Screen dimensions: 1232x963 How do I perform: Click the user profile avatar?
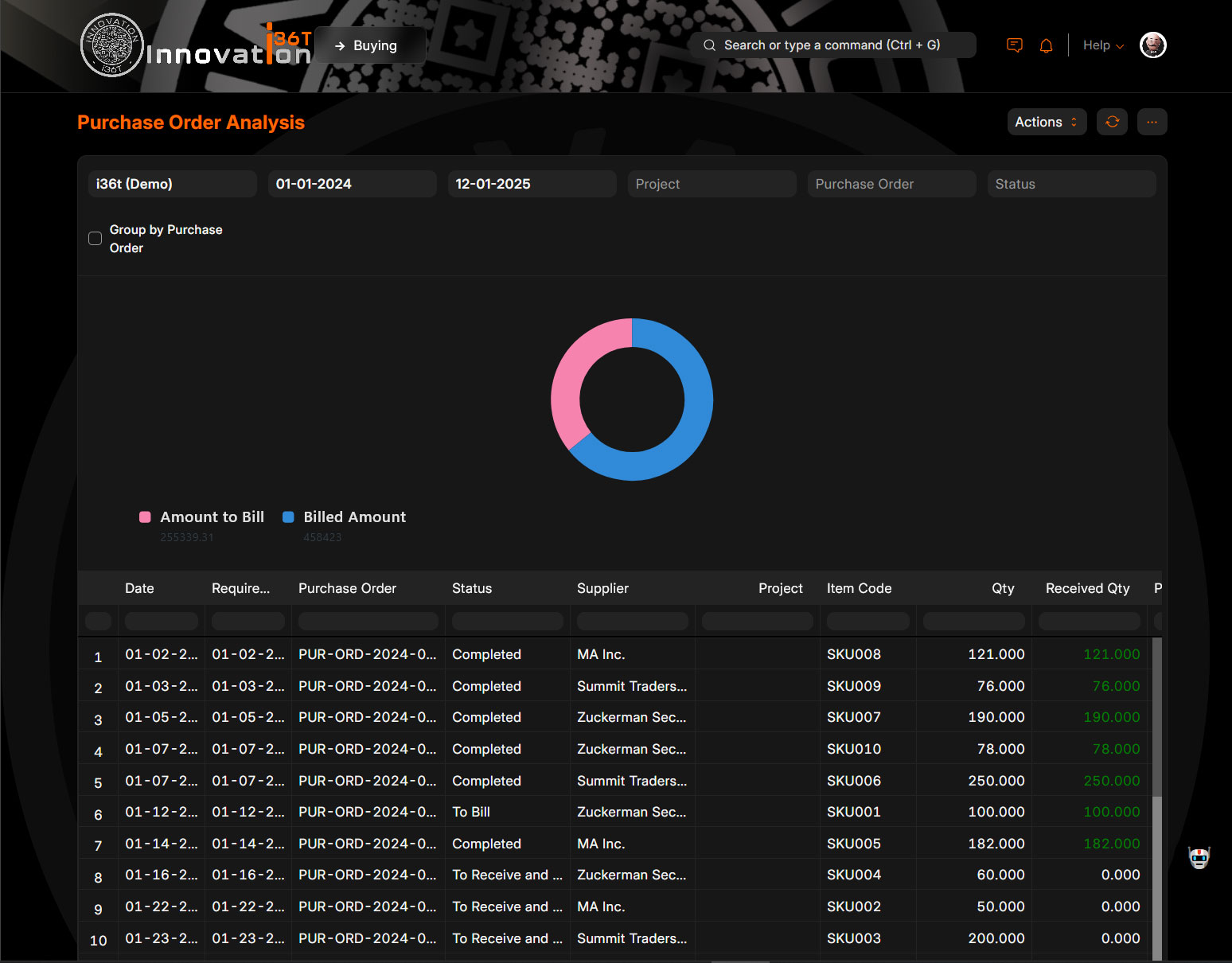coord(1152,45)
